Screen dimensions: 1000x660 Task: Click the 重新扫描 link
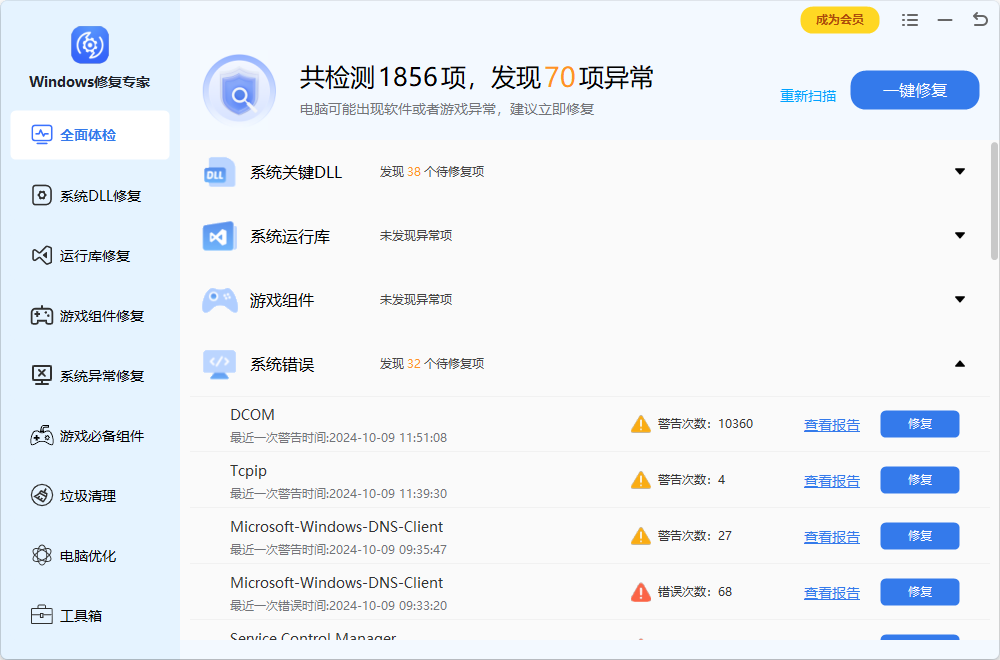point(808,96)
